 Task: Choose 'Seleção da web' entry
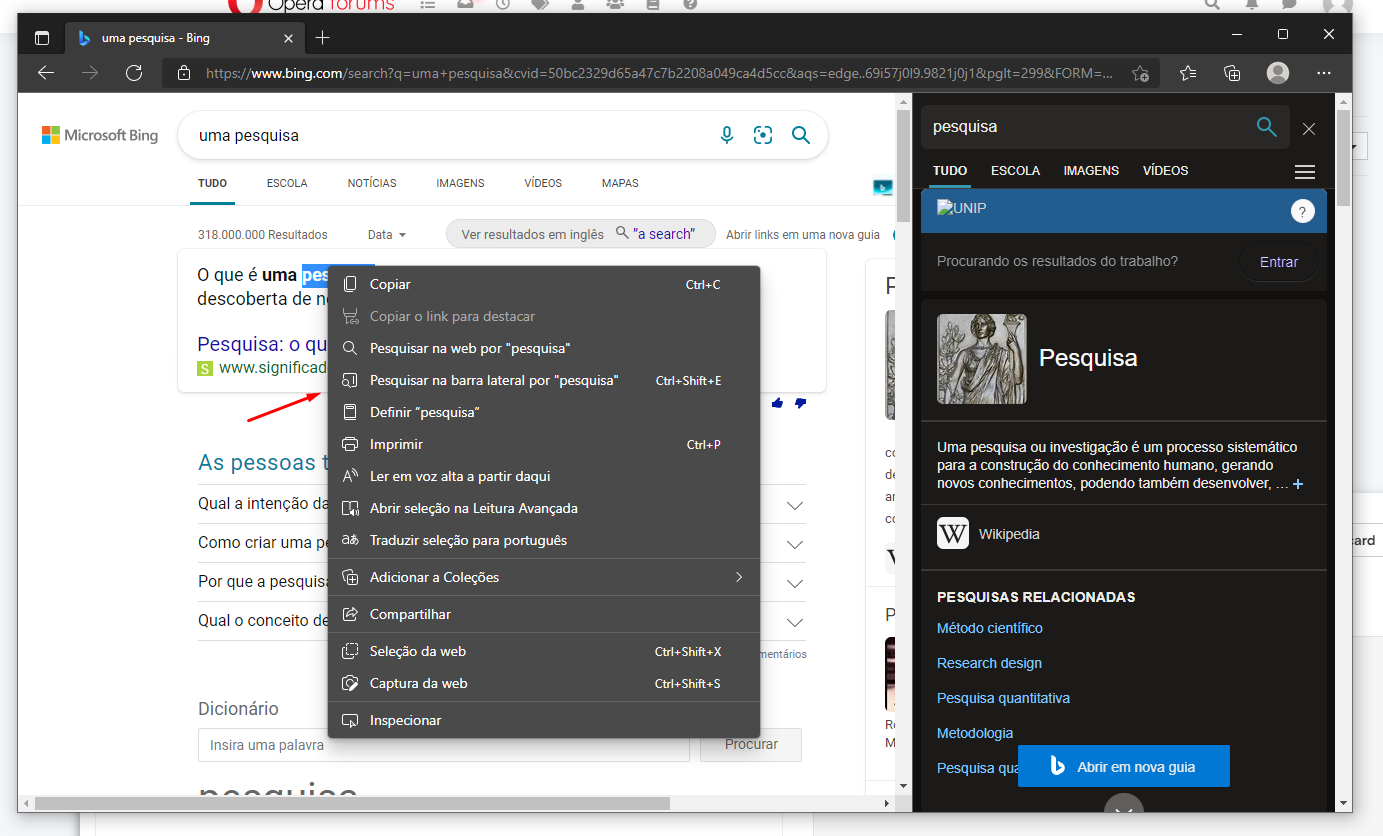544,651
